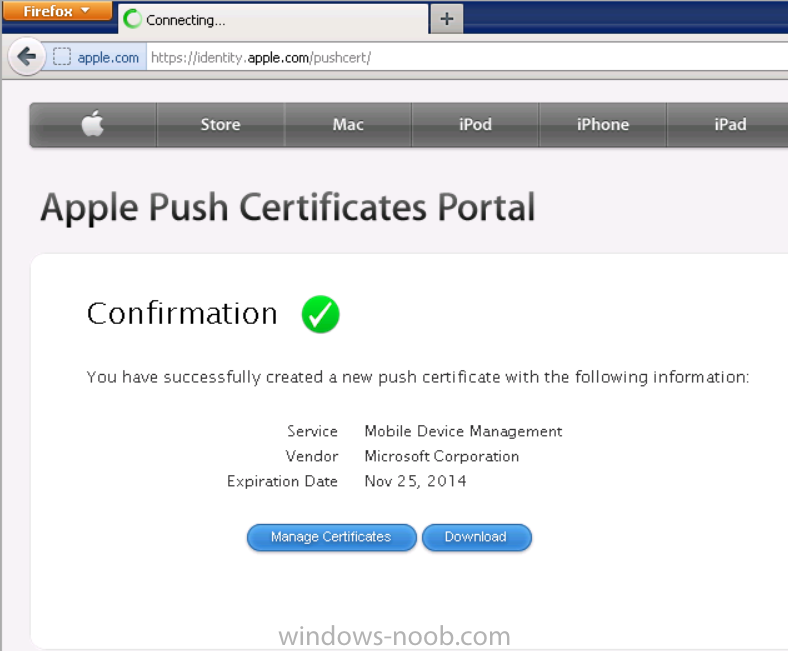Click the Expiration Date label

click(x=282, y=482)
